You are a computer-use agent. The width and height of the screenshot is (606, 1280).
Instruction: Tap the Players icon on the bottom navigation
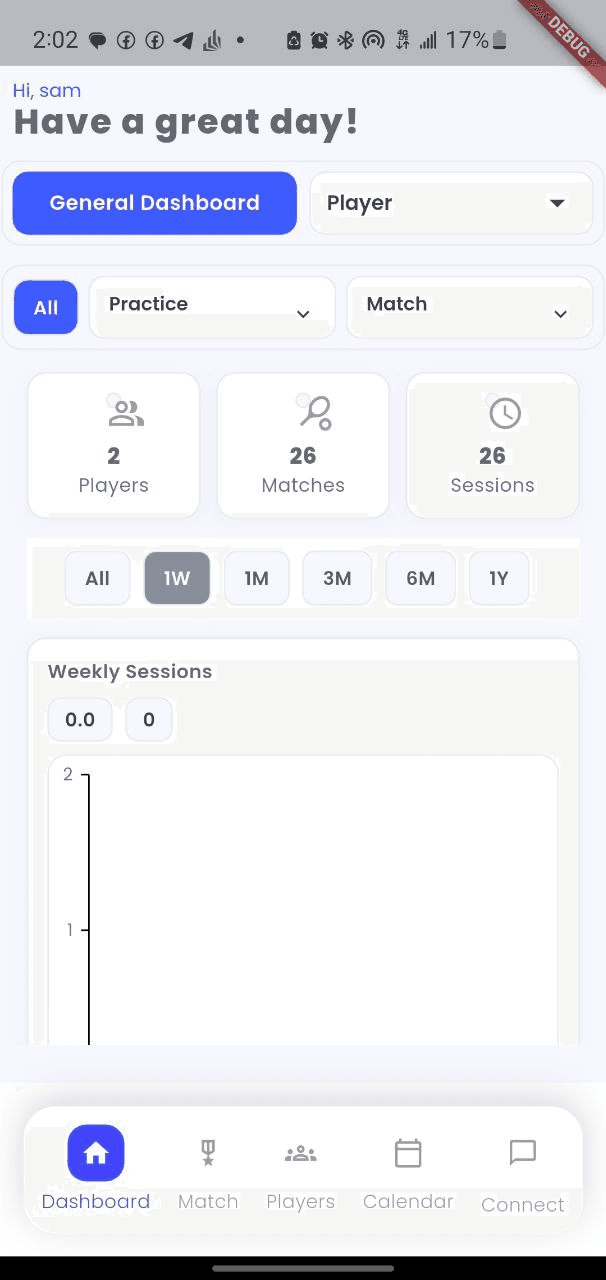(x=300, y=1152)
